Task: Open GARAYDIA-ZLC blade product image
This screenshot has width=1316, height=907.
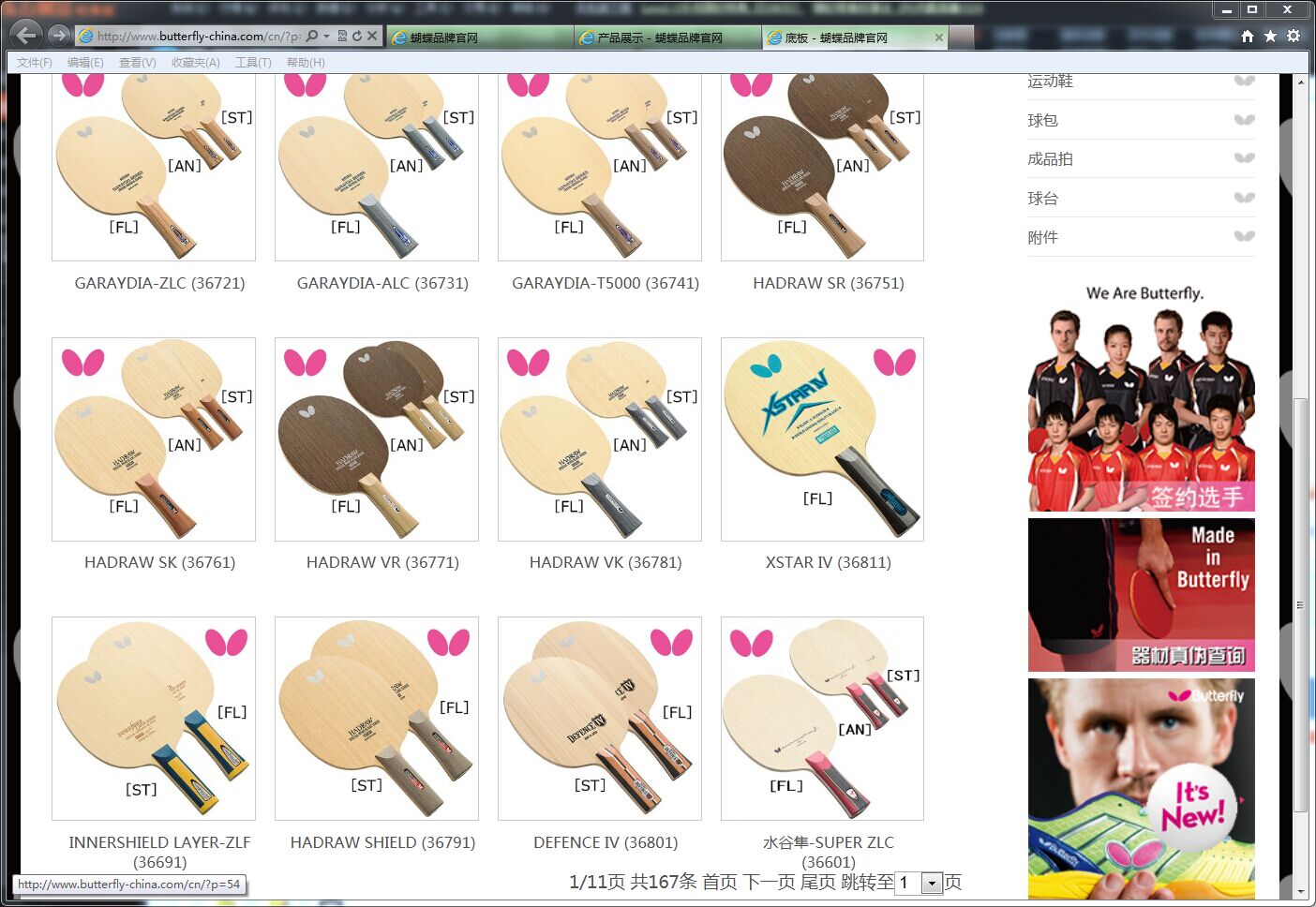Action: 154,167
